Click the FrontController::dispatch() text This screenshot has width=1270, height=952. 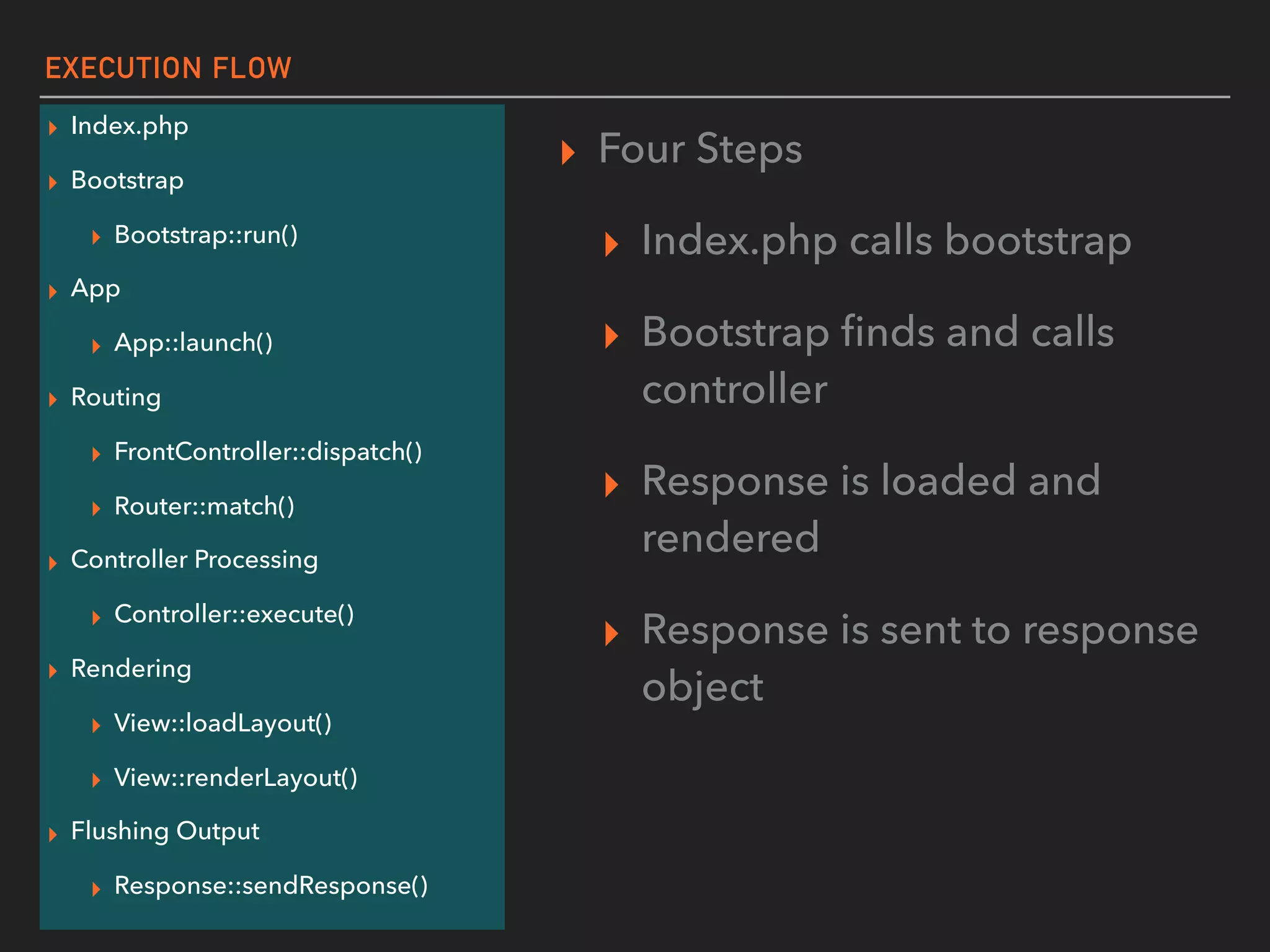coord(268,452)
